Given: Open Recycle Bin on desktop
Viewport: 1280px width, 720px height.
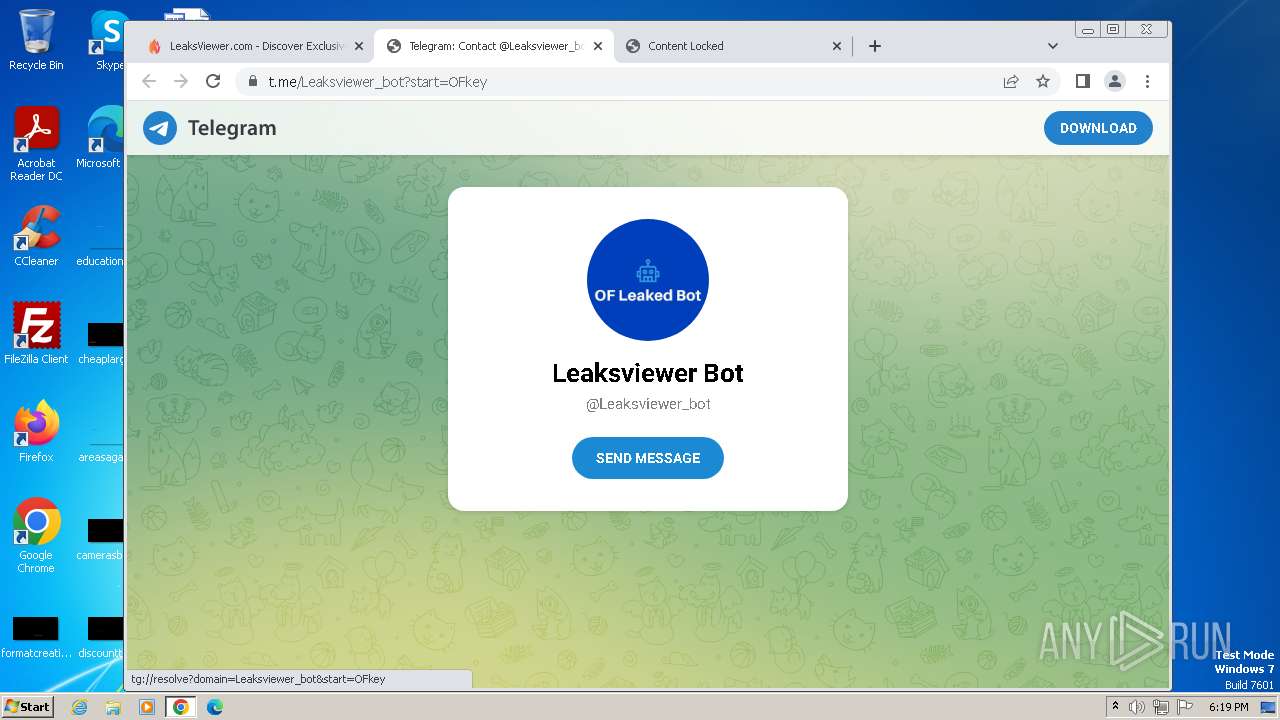Looking at the screenshot, I should click(x=36, y=40).
